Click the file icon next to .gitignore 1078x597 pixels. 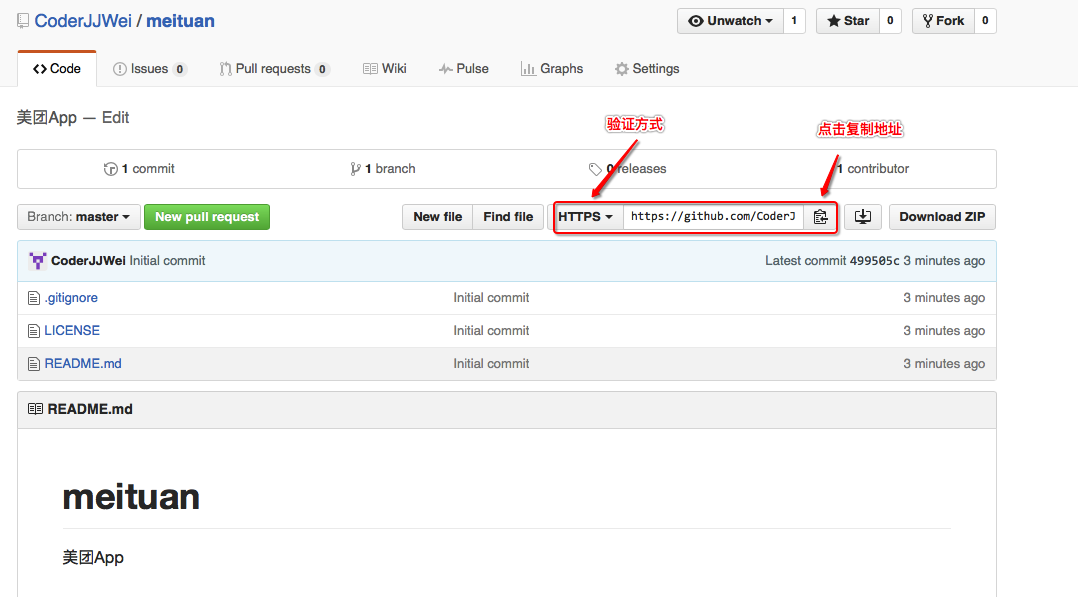[x=34, y=298]
